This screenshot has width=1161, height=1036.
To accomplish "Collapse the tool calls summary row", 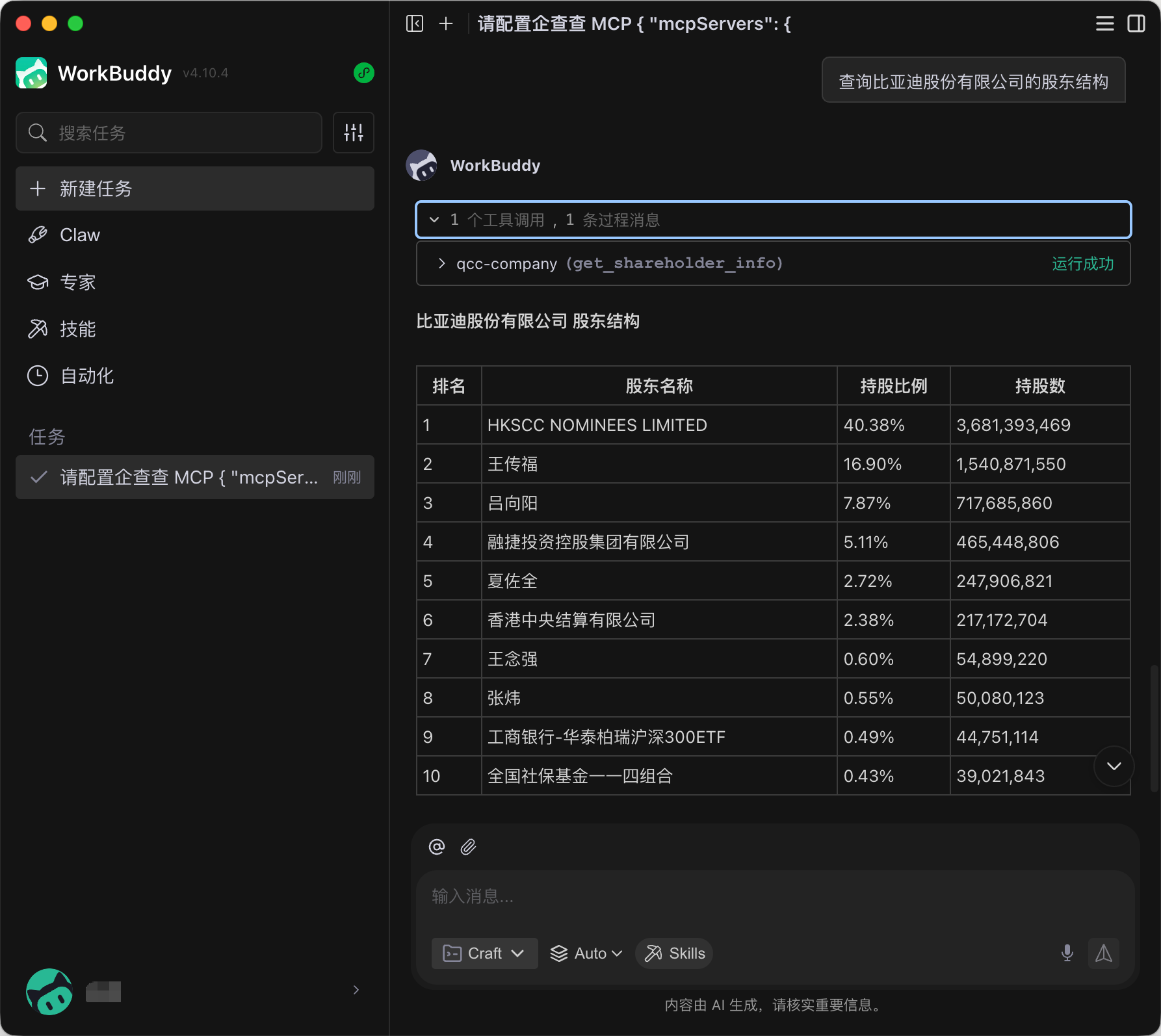I will click(x=774, y=220).
